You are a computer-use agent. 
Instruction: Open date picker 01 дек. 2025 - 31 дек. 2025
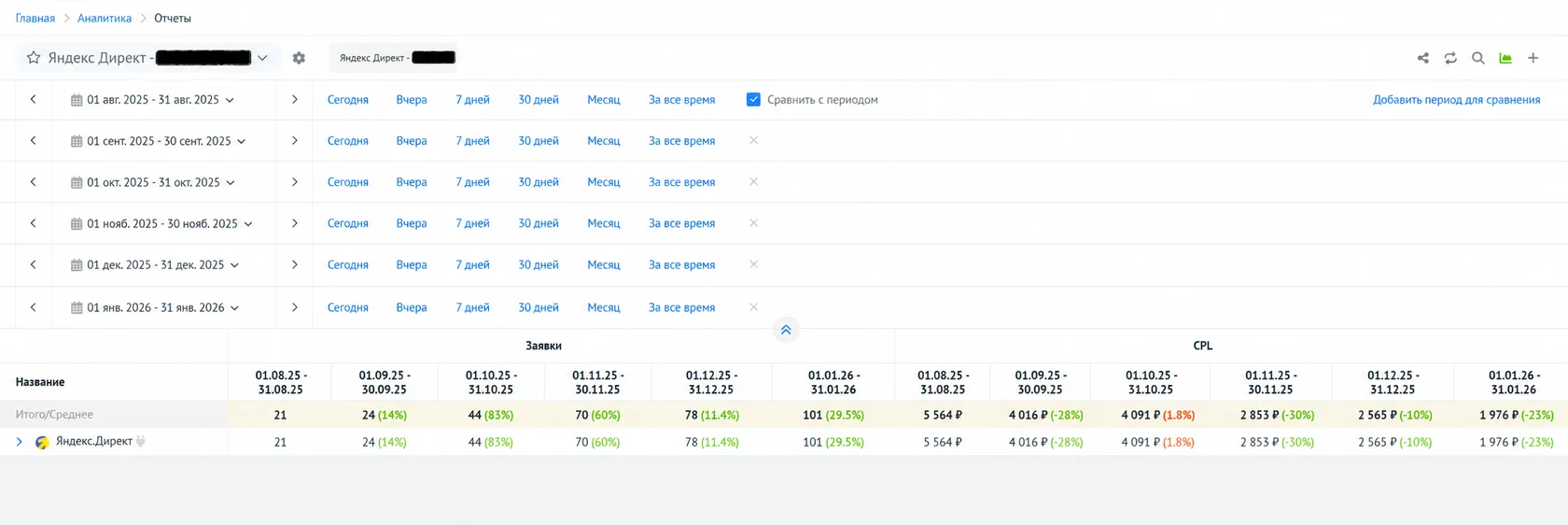pos(155,265)
